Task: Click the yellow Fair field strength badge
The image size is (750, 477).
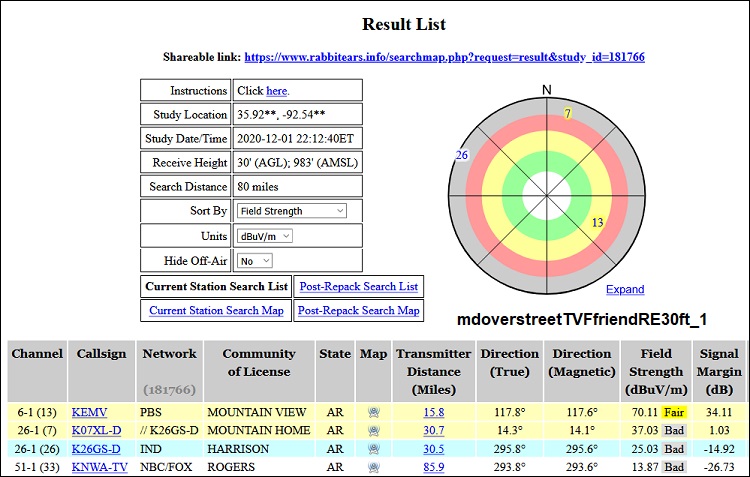Action: point(673,411)
